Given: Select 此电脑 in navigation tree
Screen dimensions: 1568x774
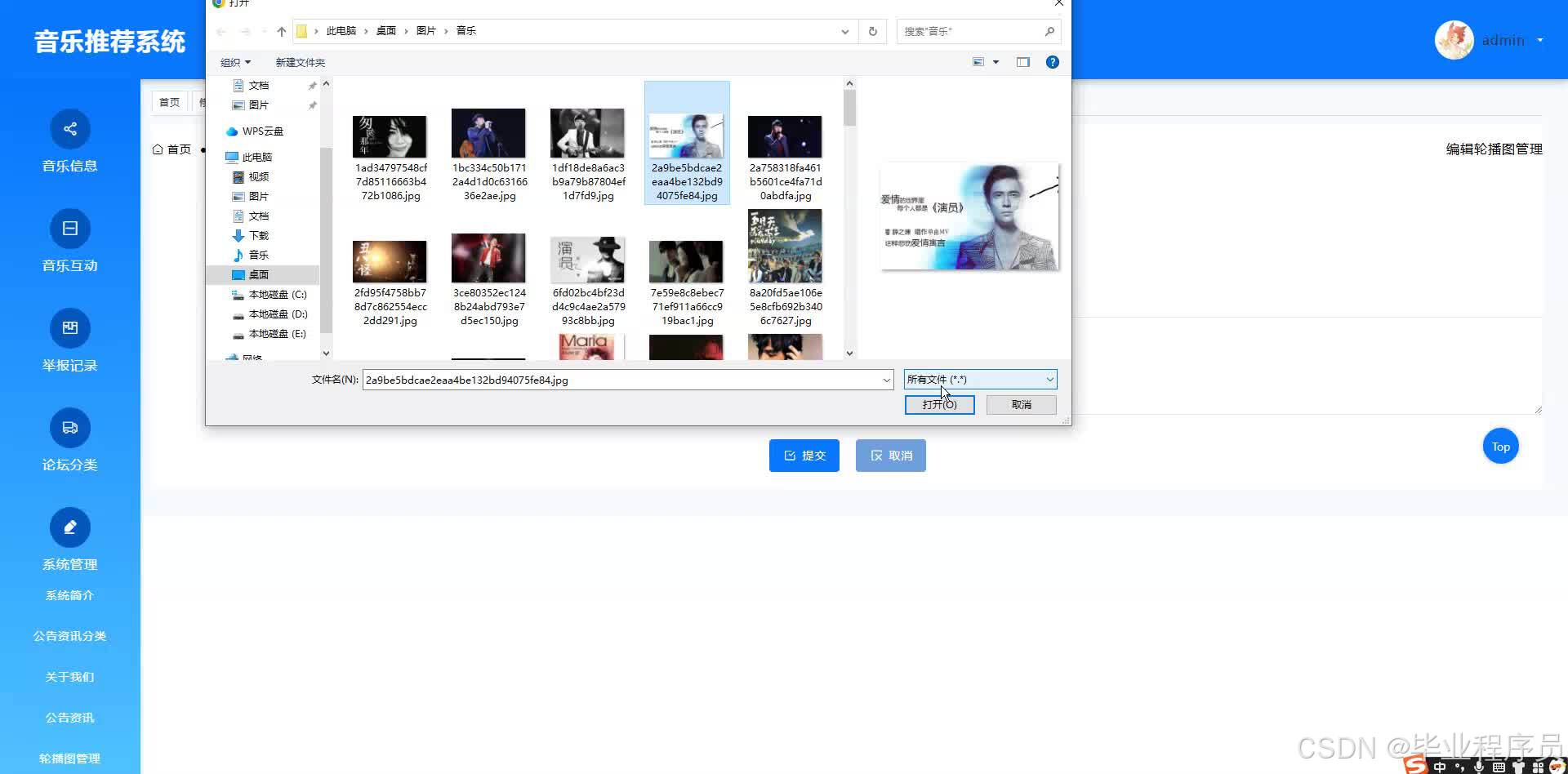Looking at the screenshot, I should coord(256,158).
